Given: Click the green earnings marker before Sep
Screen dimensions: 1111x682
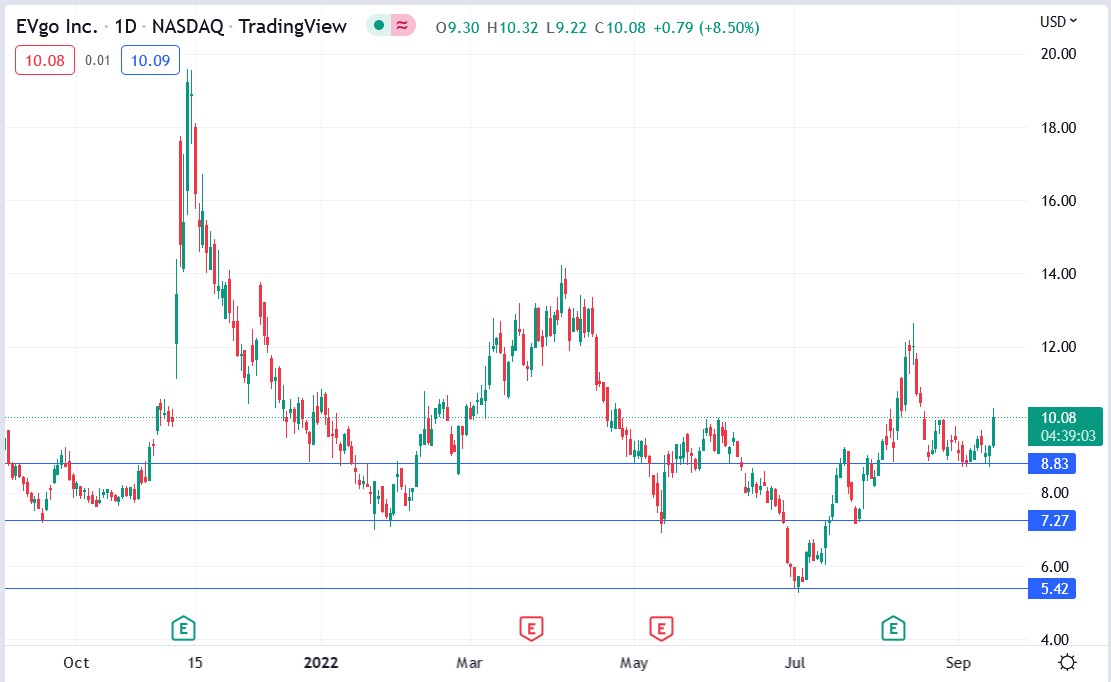Looking at the screenshot, I should pos(892,628).
